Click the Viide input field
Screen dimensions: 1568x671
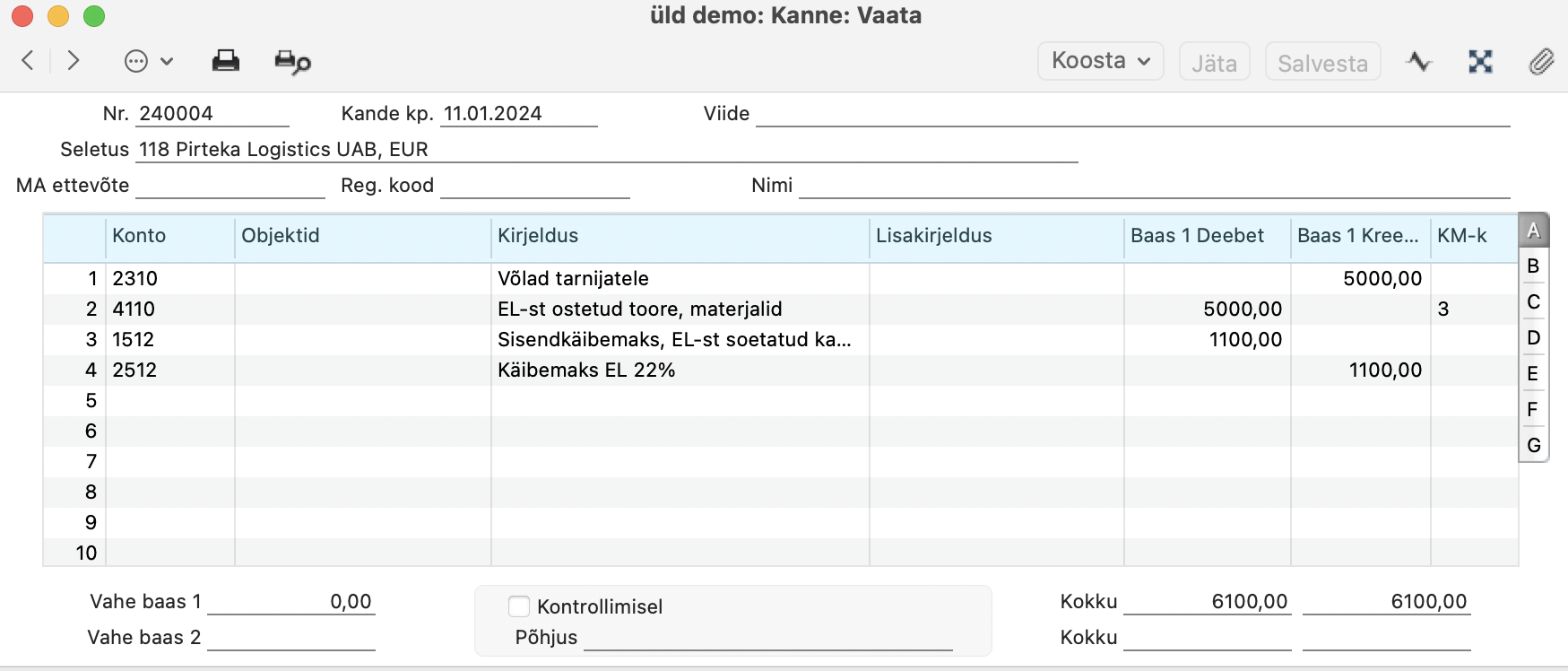click(x=1133, y=114)
